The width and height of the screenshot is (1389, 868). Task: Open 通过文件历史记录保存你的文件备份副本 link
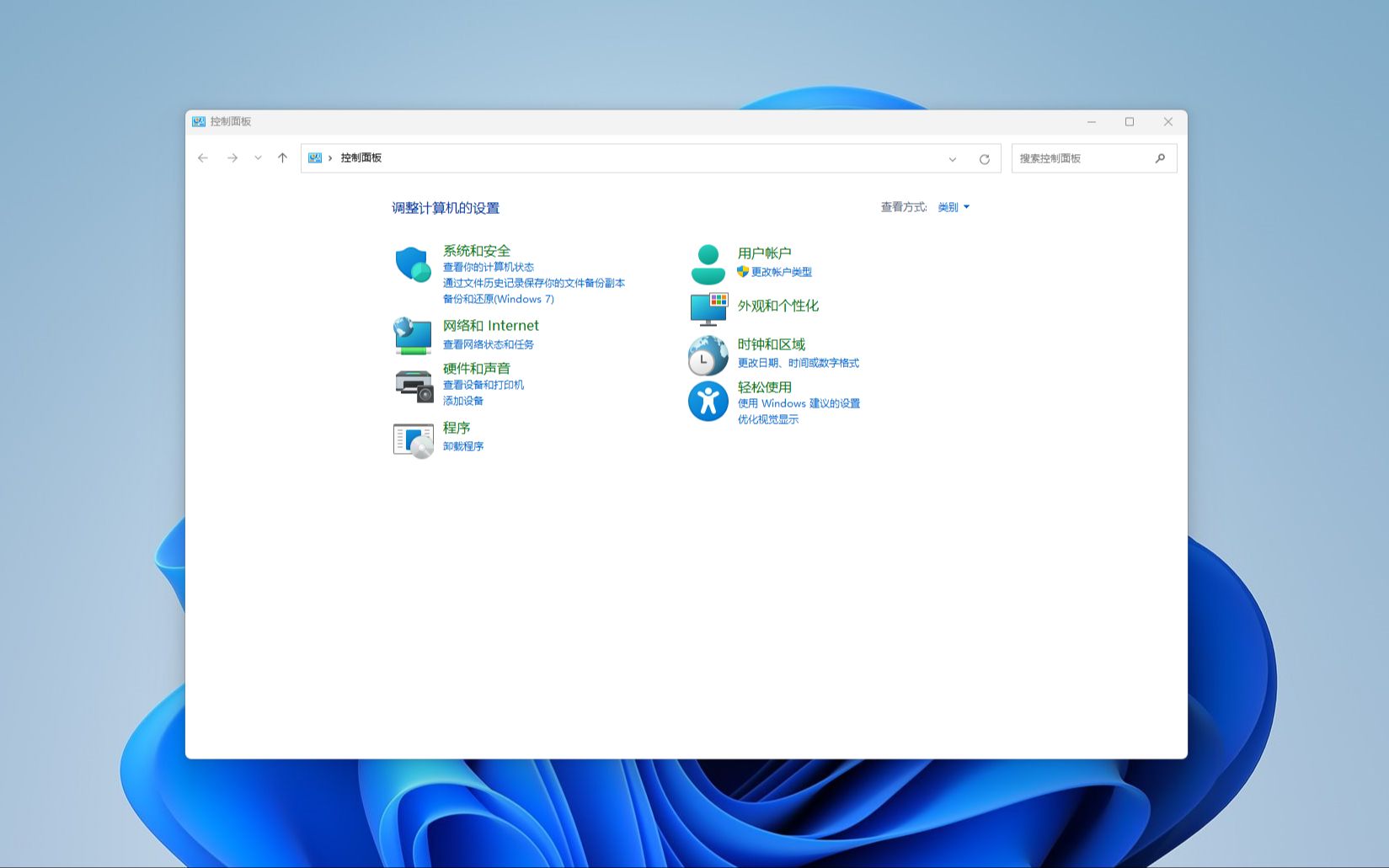[x=534, y=283]
